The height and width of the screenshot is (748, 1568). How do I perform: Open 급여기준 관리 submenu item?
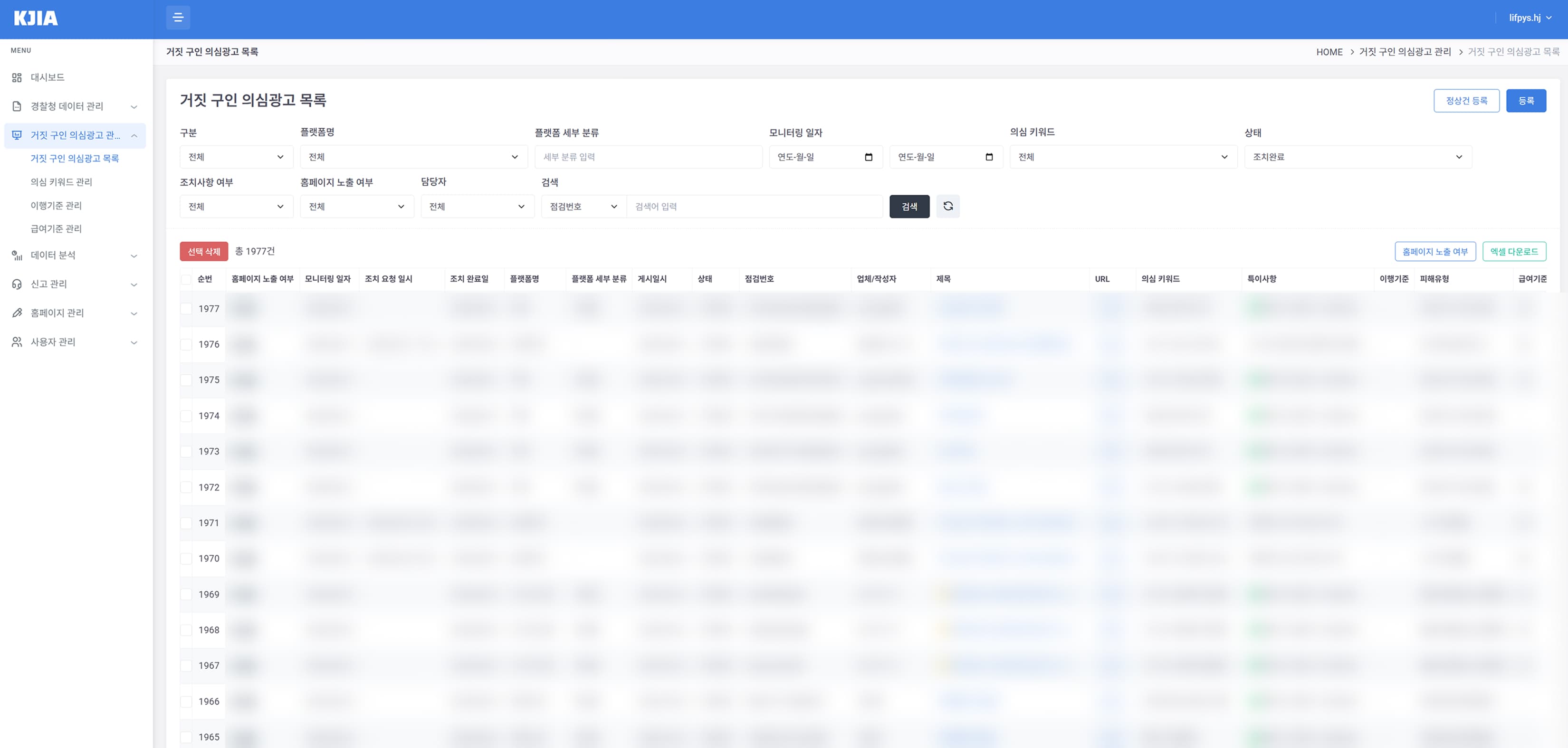click(x=56, y=229)
